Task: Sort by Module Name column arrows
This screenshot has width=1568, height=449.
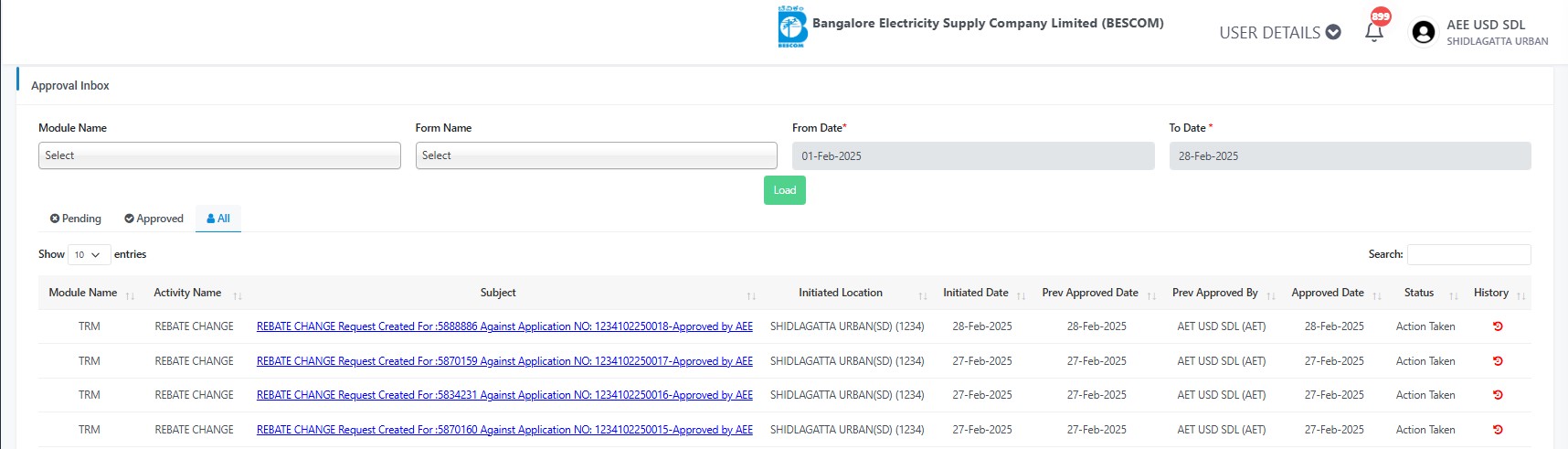Action: click(130, 295)
